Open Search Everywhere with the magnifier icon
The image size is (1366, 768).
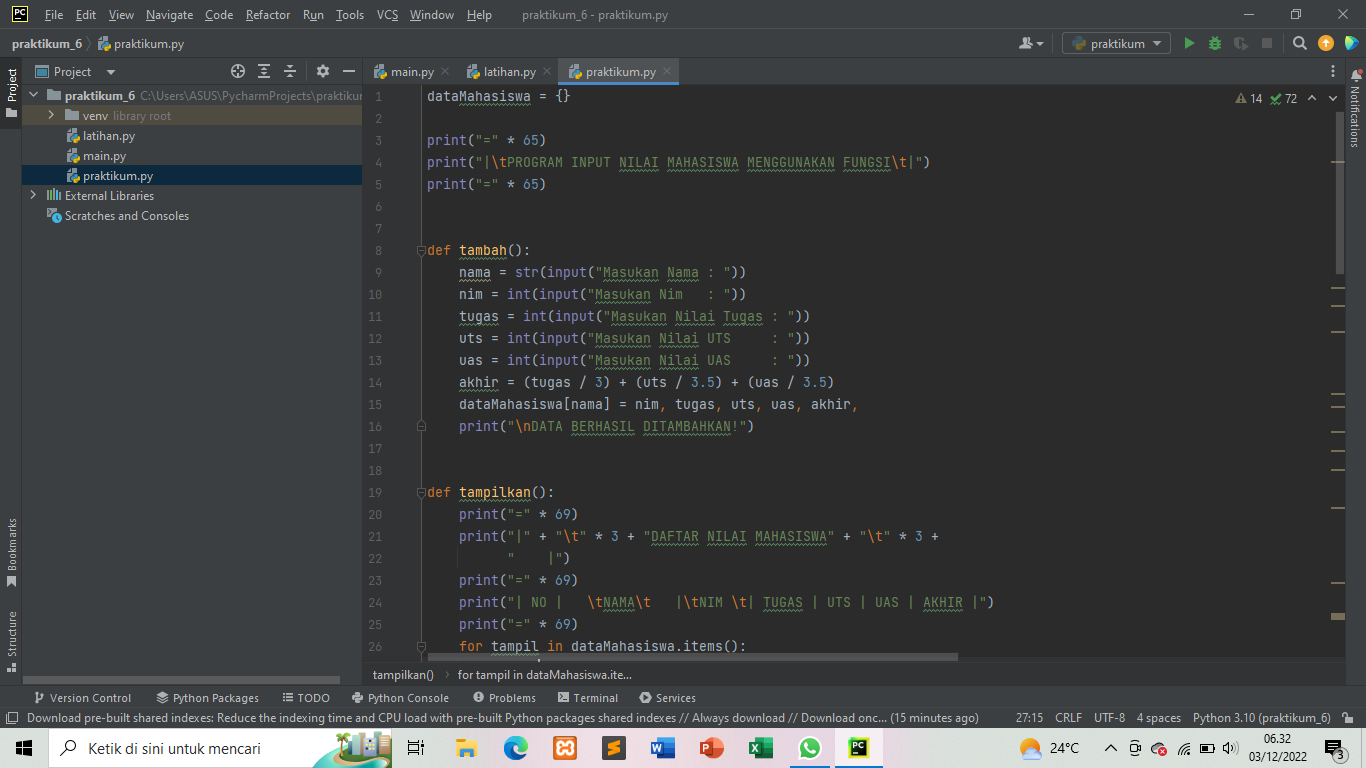[x=1300, y=43]
